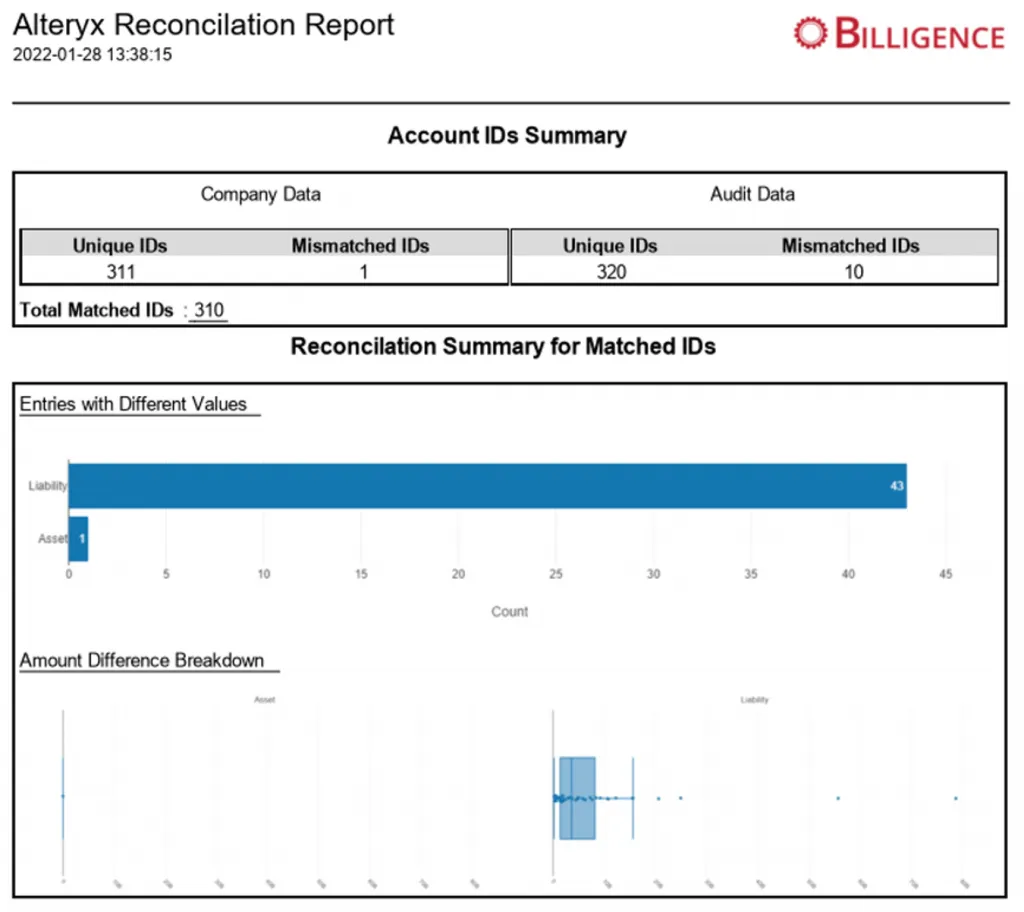The height and width of the screenshot is (912, 1024).
Task: Select the "Account IDs Summary" heading
Action: coord(507,135)
